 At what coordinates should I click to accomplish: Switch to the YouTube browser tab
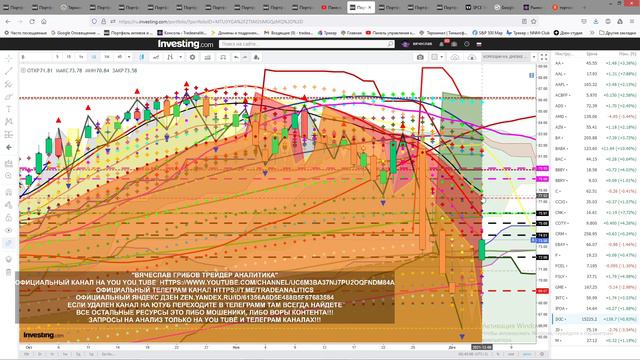point(332,7)
